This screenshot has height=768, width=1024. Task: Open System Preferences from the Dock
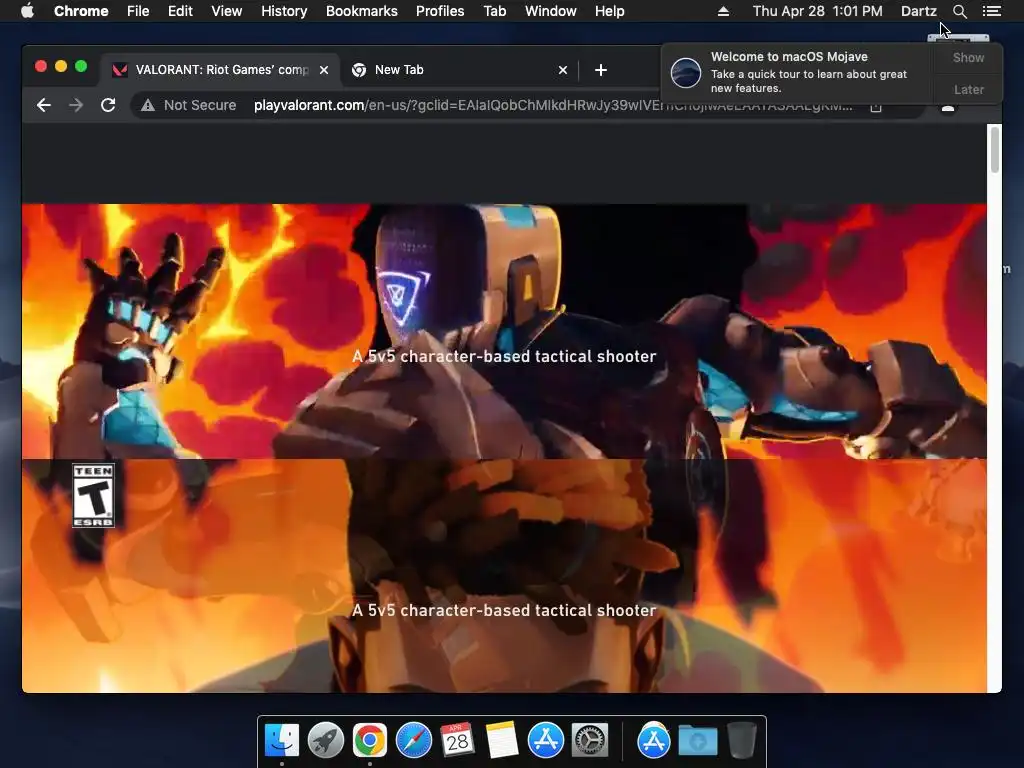(590, 741)
